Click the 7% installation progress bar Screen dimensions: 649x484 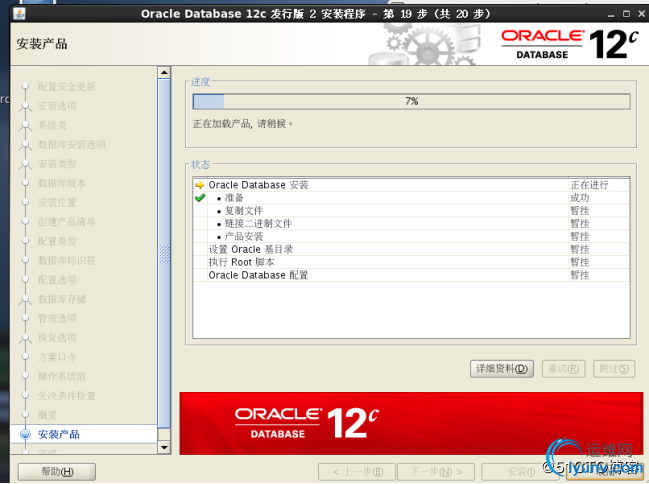(x=411, y=101)
